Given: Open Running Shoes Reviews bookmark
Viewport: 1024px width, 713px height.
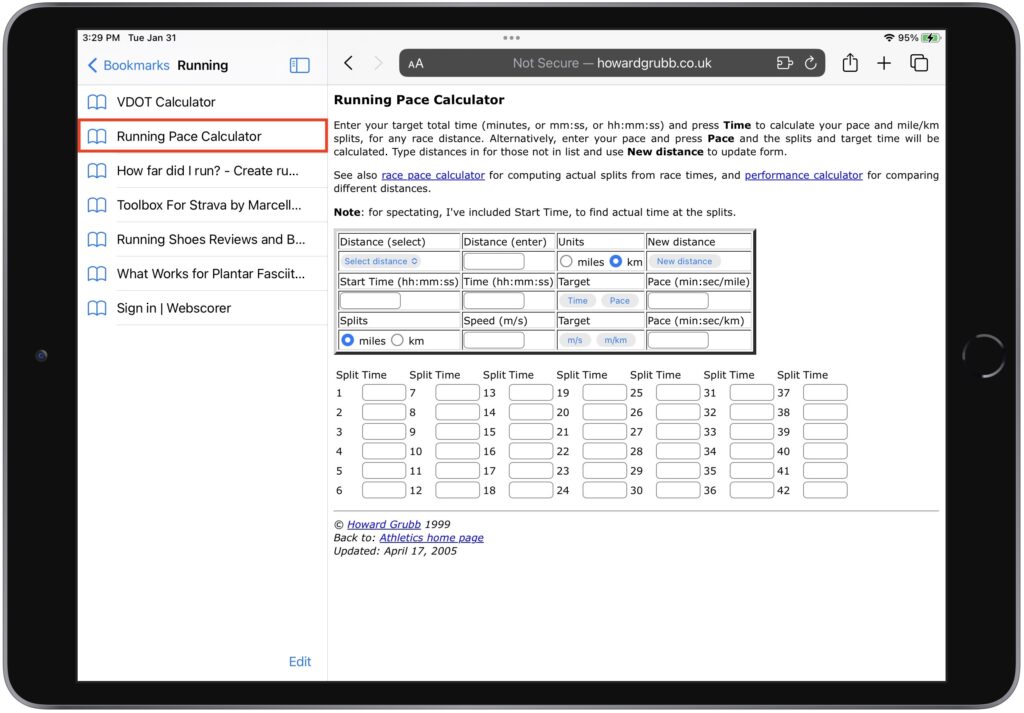Looking at the screenshot, I should click(202, 240).
